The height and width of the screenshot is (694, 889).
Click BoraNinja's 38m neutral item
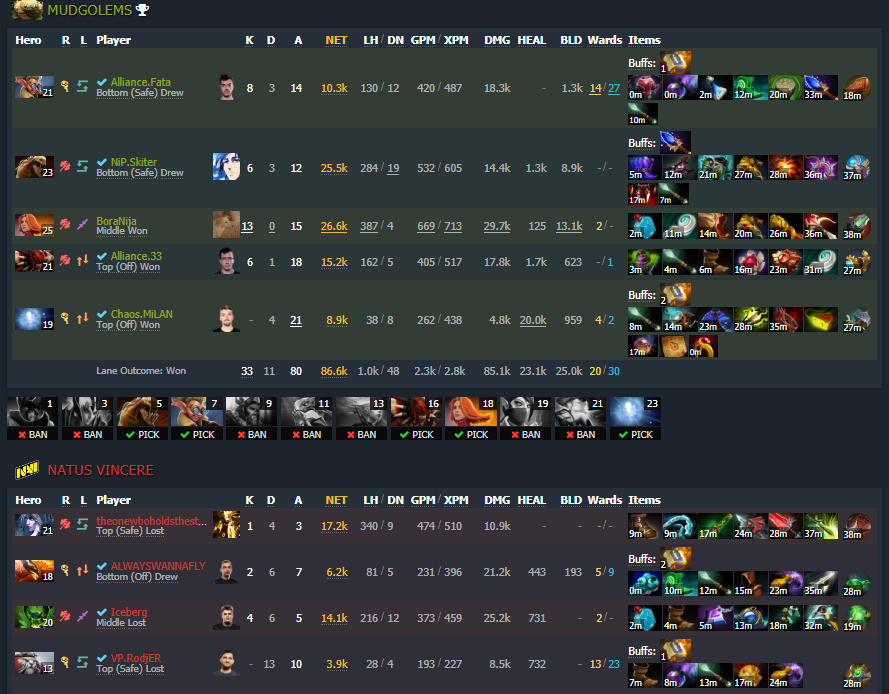click(856, 226)
